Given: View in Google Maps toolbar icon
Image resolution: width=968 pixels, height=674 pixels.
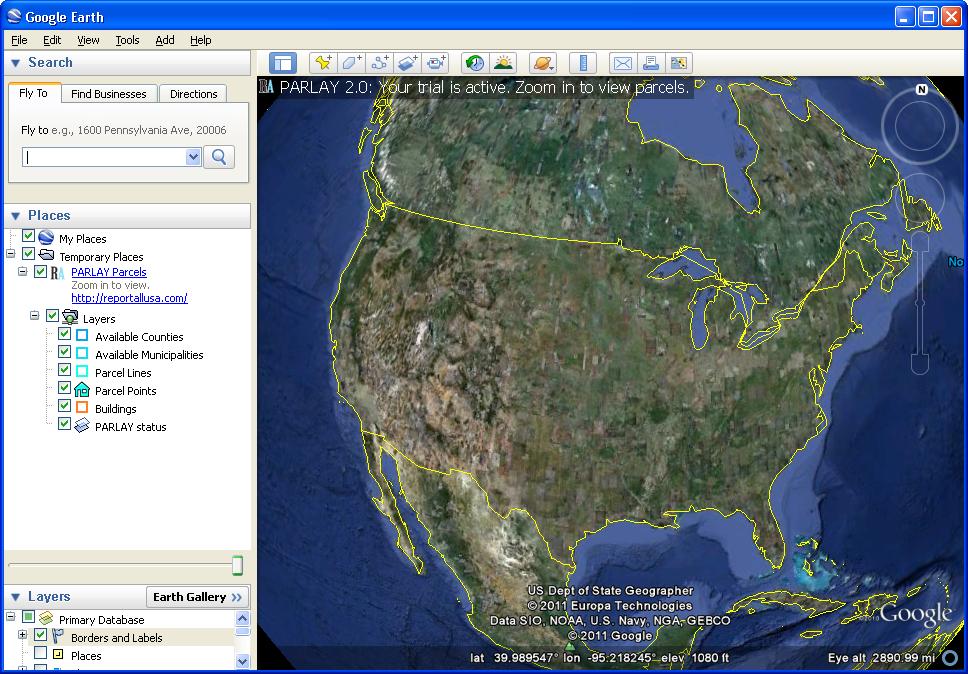Looking at the screenshot, I should [x=678, y=63].
